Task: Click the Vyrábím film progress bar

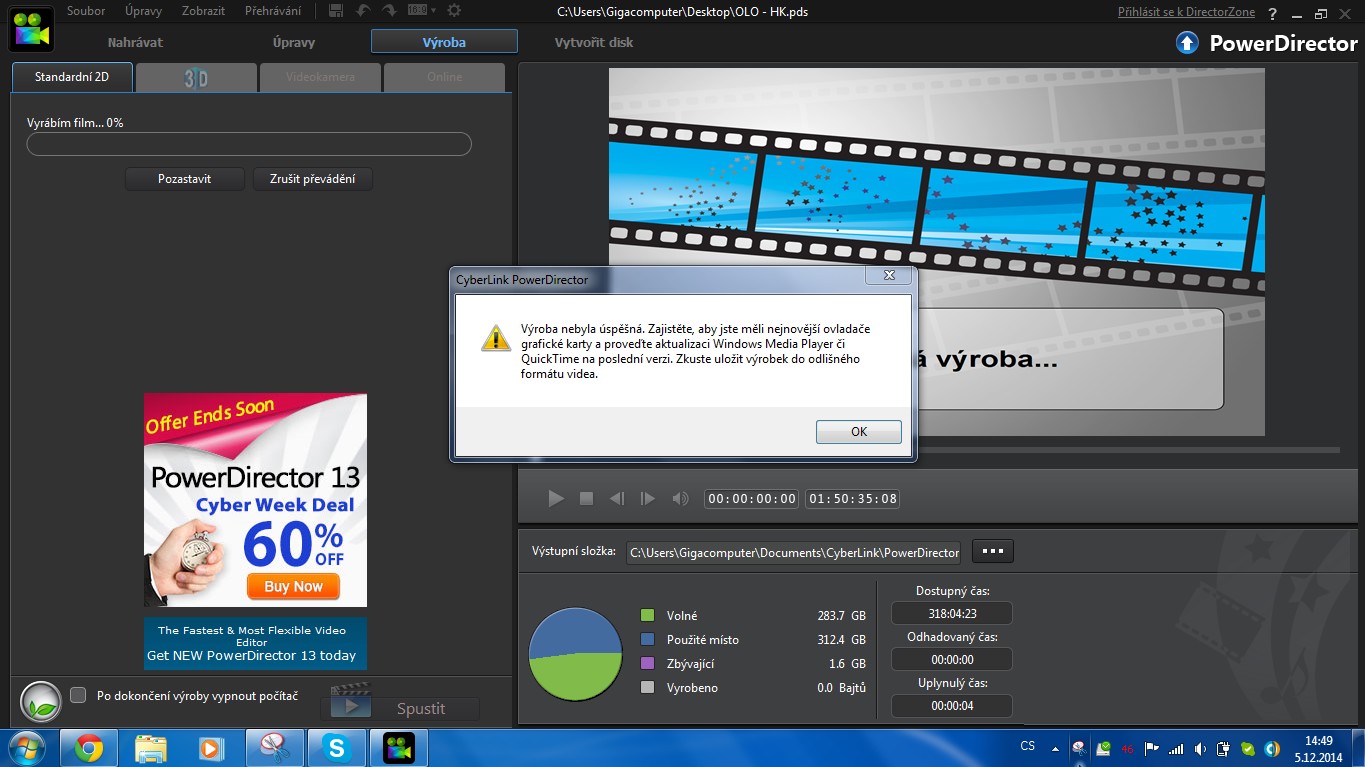Action: (x=249, y=145)
